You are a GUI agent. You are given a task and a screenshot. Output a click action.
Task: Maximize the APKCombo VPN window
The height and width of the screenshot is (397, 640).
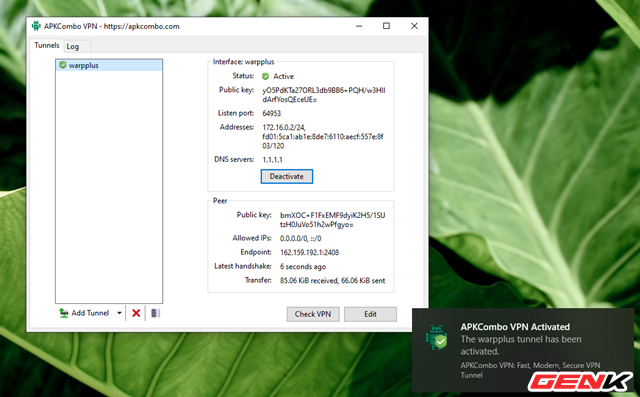(x=386, y=26)
